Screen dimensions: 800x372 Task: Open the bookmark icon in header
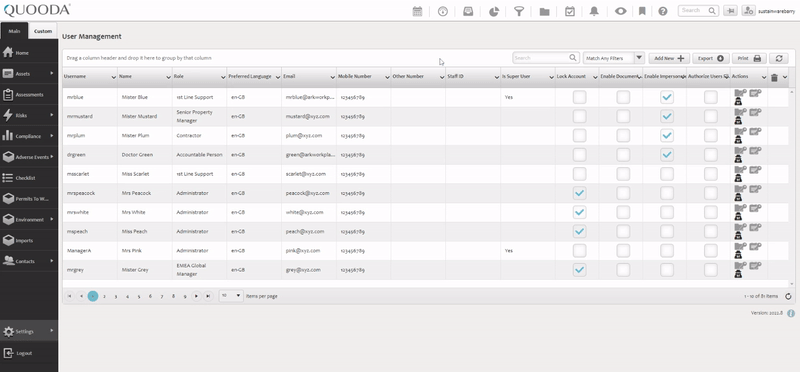point(642,11)
